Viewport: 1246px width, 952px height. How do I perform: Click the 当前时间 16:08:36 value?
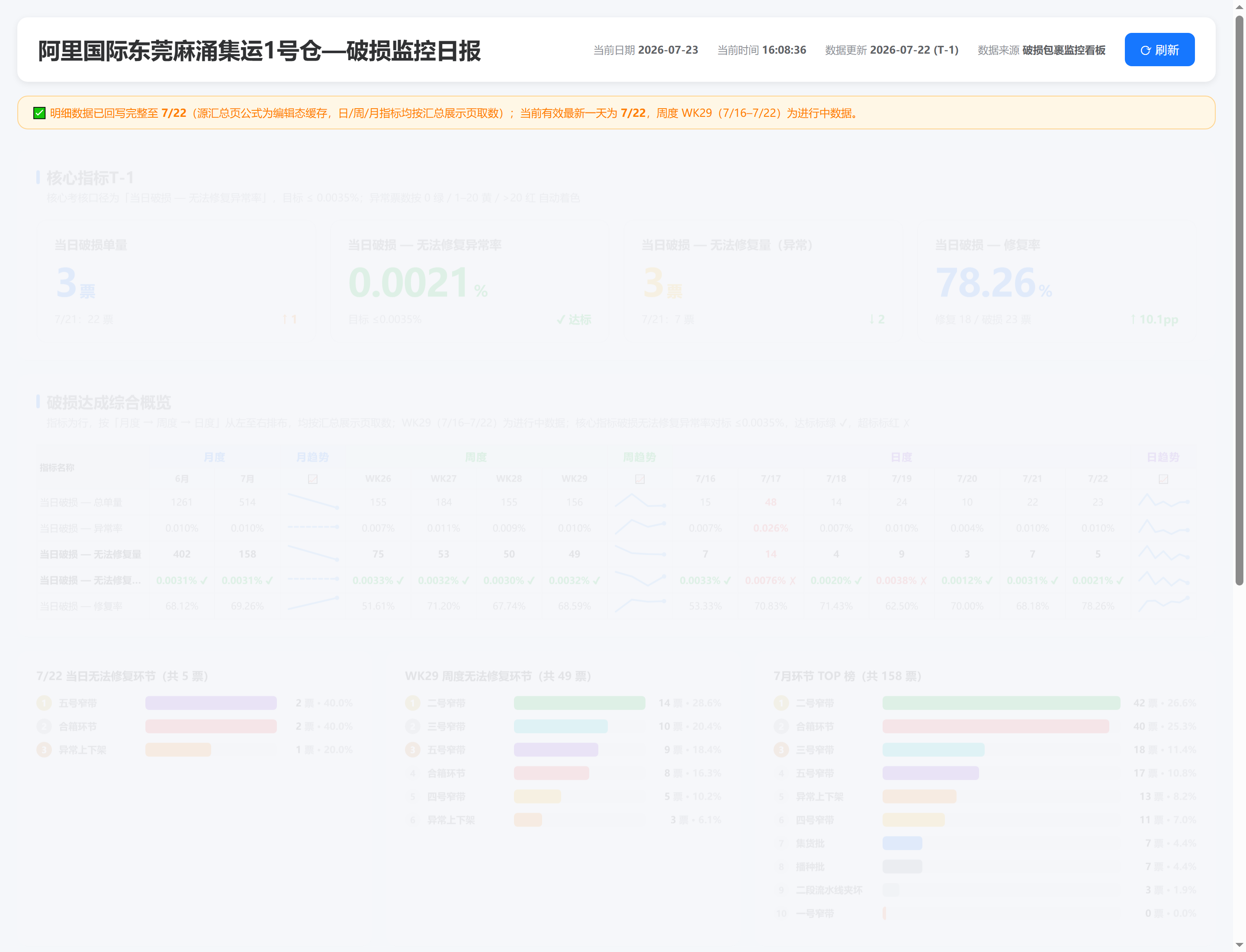pyautogui.click(x=784, y=50)
